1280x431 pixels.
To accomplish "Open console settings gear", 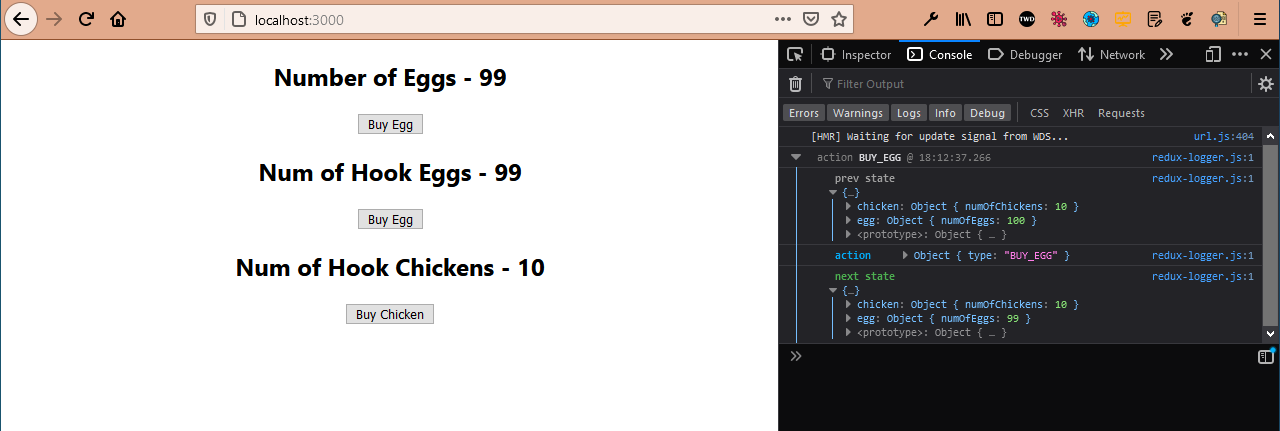I will click(x=1265, y=84).
